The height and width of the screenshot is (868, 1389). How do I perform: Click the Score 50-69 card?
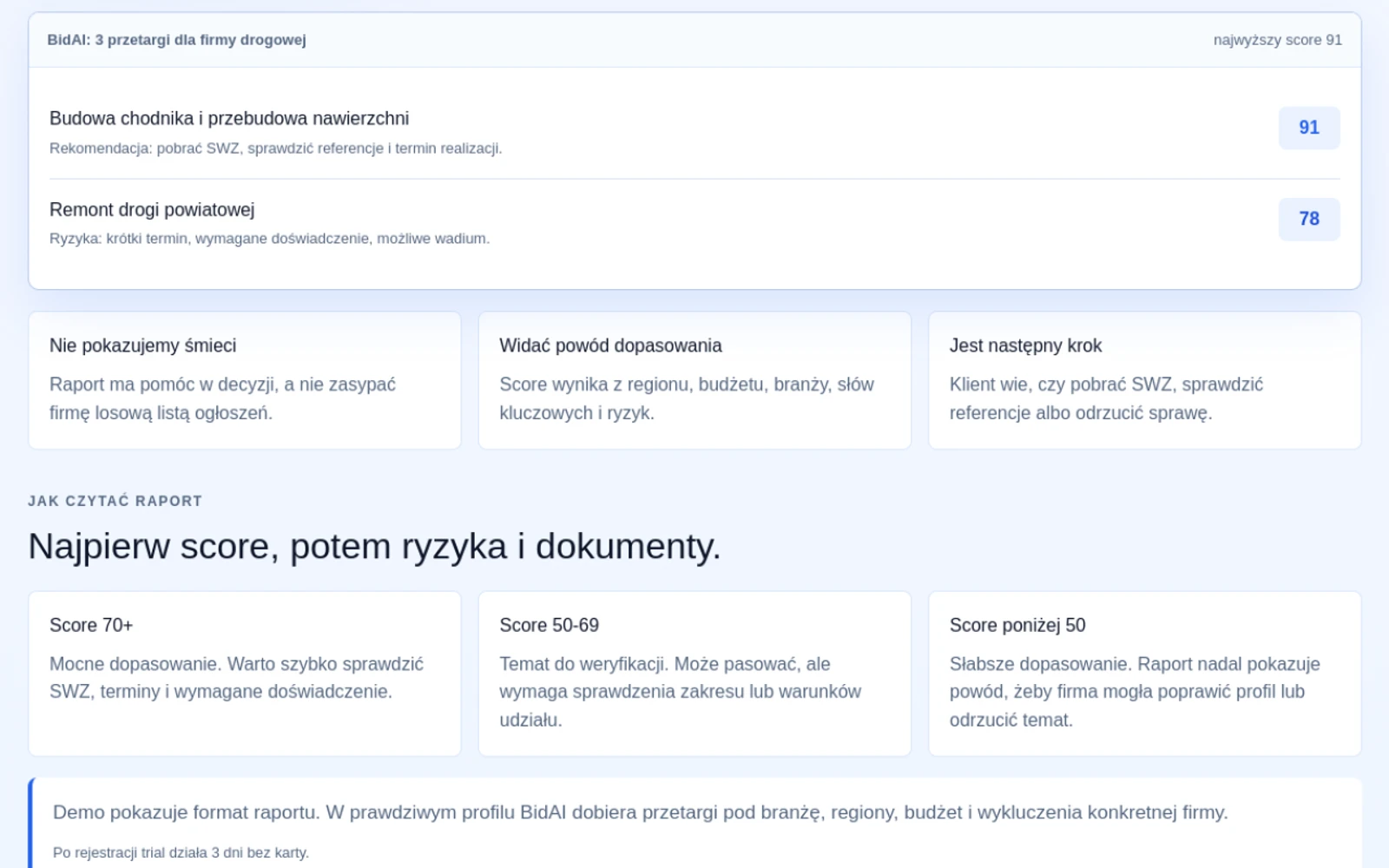click(694, 674)
